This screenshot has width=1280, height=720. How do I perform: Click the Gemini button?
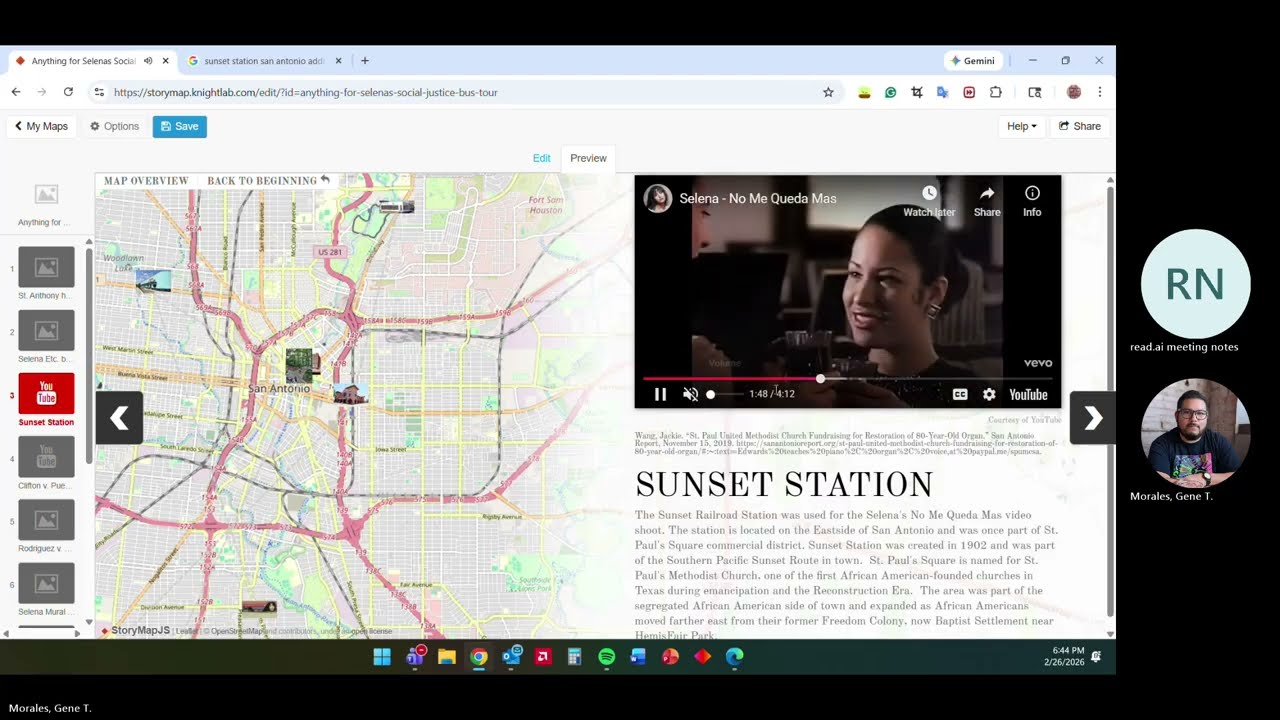point(972,61)
